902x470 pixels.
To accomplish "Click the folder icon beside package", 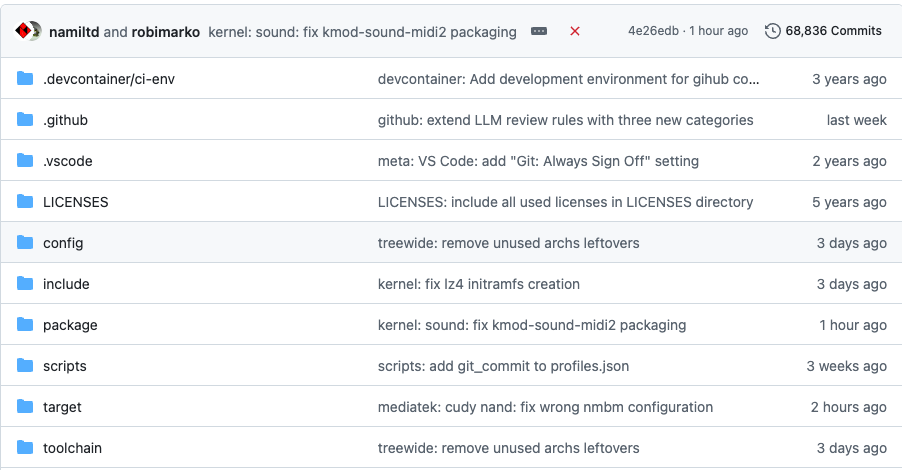I will pyautogui.click(x=25, y=324).
